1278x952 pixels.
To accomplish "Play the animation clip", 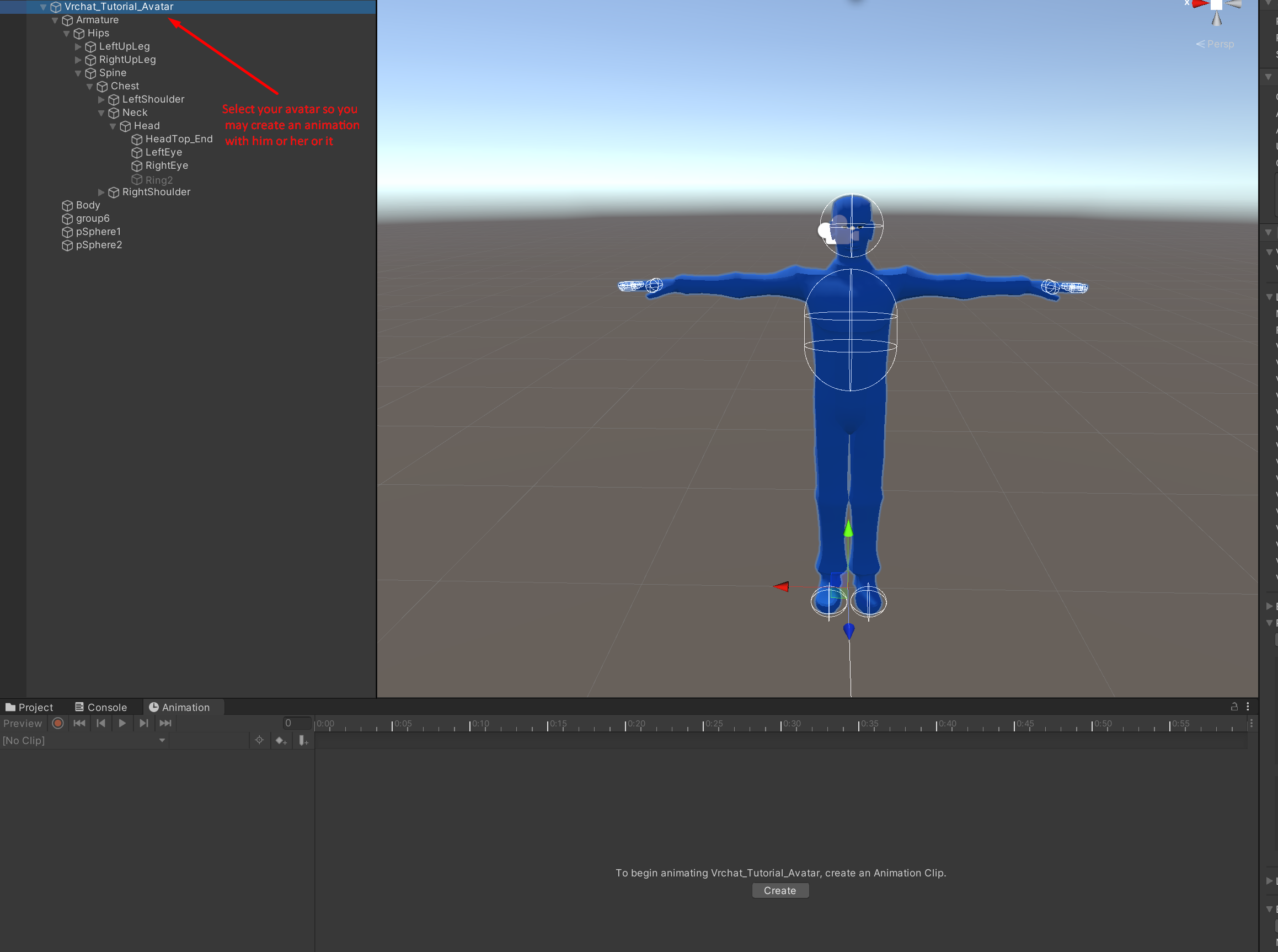I will pos(122,723).
